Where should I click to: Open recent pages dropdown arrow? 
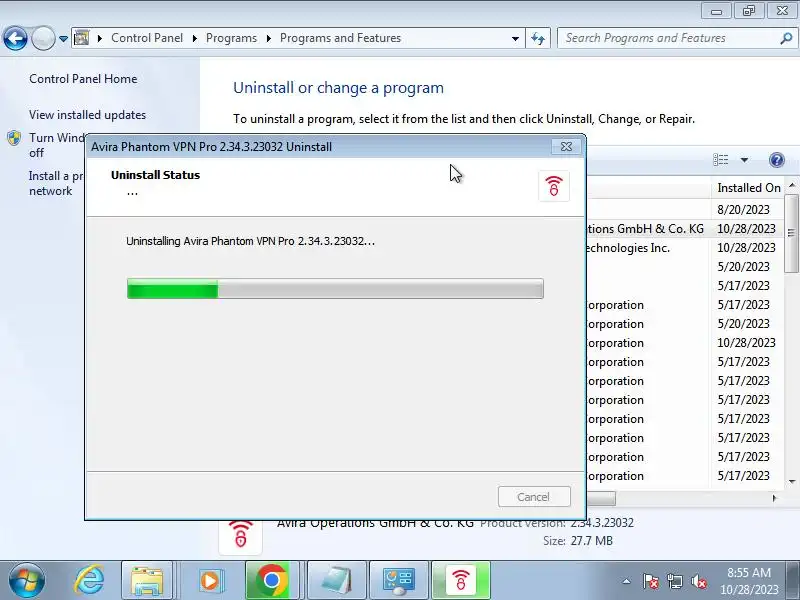(x=63, y=38)
